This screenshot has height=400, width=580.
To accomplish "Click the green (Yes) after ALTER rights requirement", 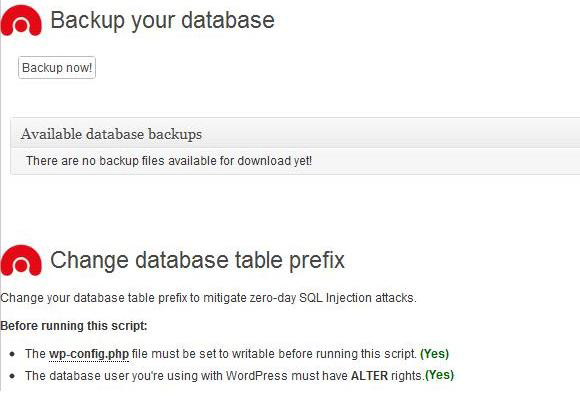I will pyautogui.click(x=439, y=375).
